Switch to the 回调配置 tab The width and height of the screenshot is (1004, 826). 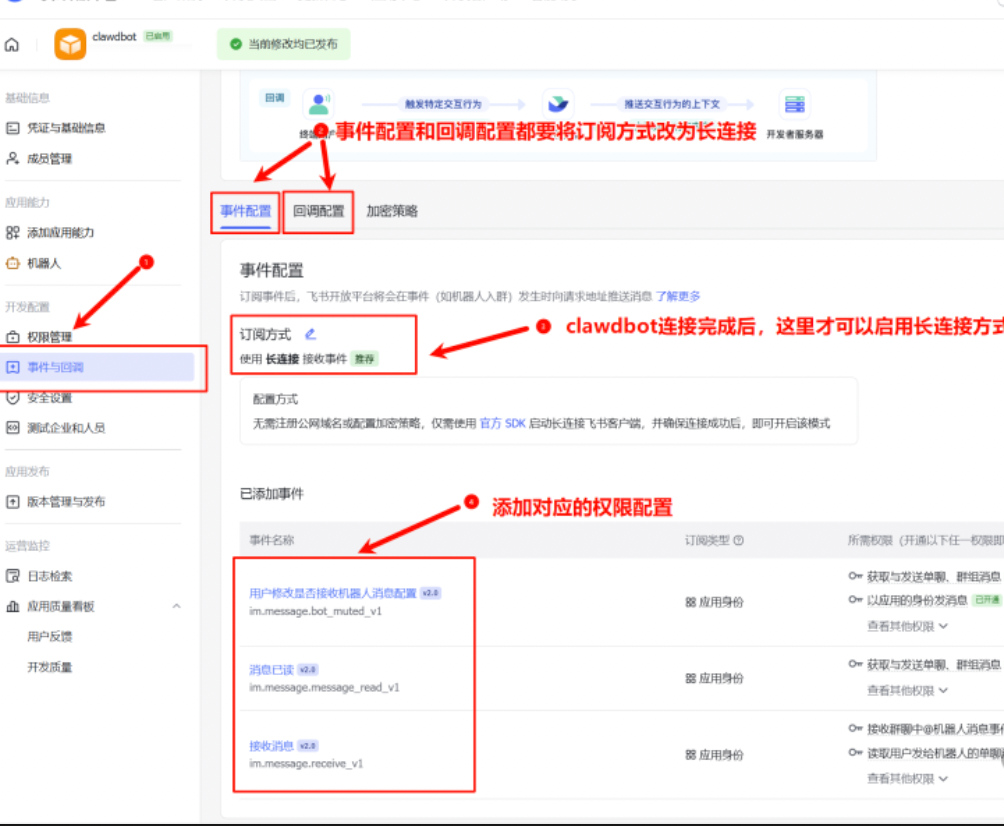pos(318,211)
